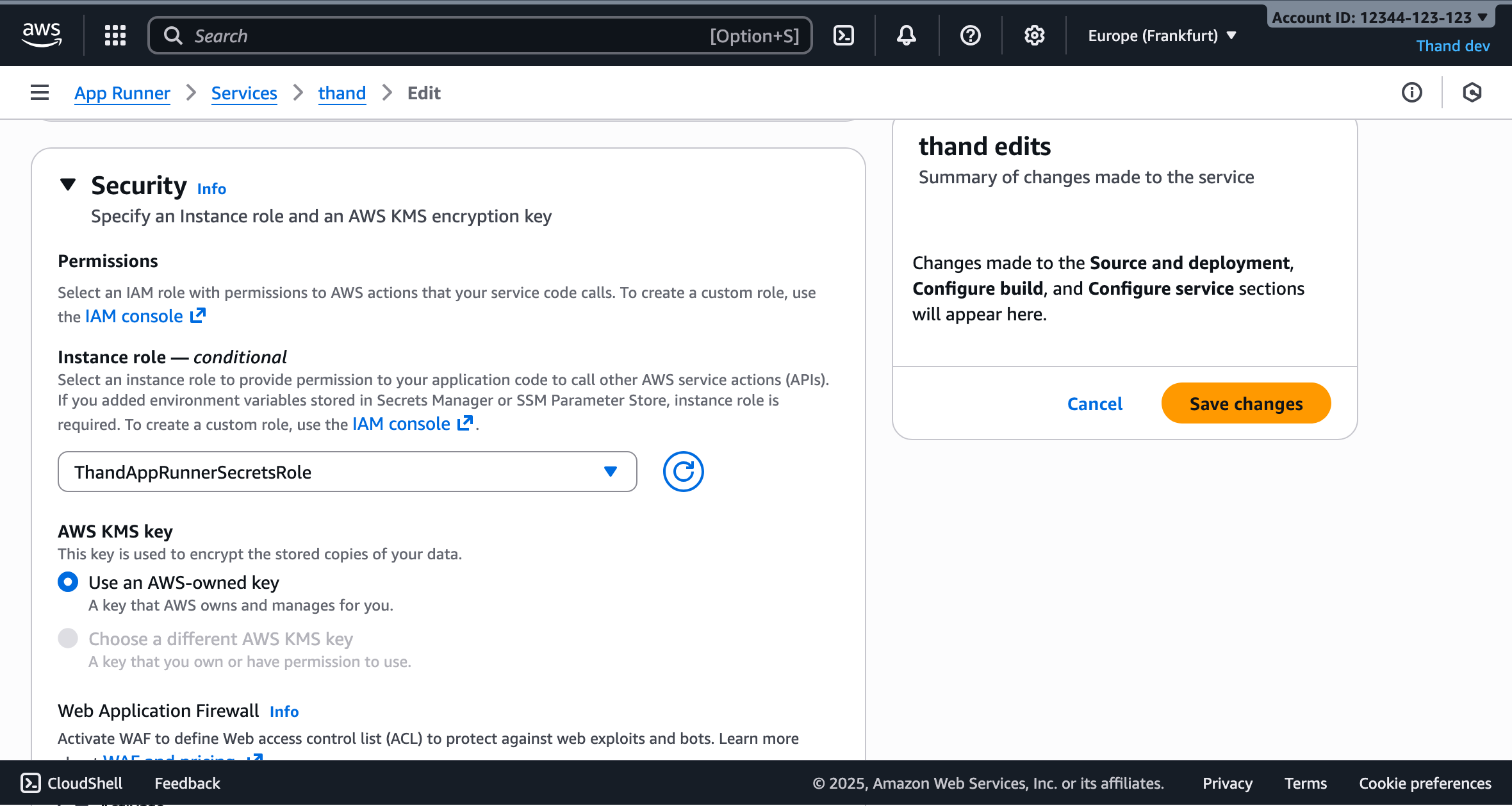Launch CloudShell from the top bar icon
Image resolution: width=1512 pixels, height=806 pixels.
point(844,35)
